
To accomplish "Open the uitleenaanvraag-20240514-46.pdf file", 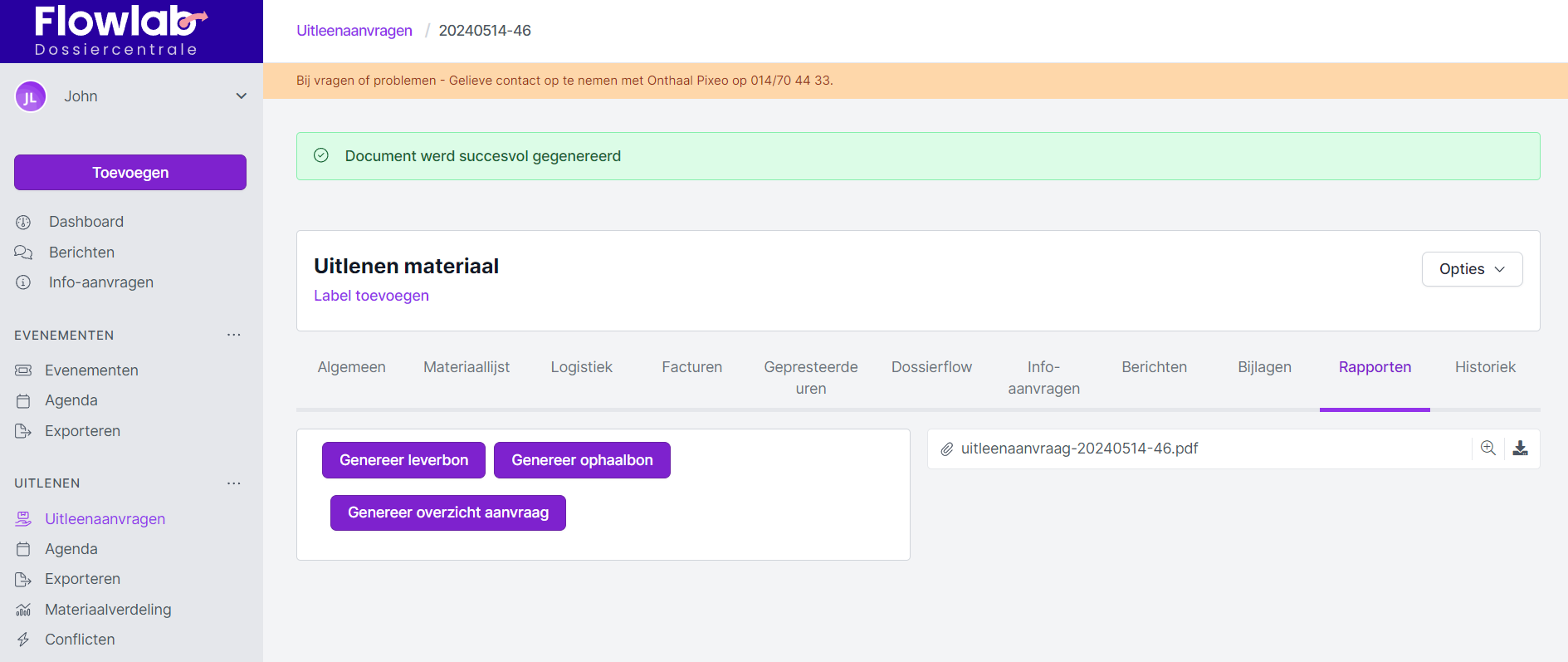I will [x=1079, y=449].
